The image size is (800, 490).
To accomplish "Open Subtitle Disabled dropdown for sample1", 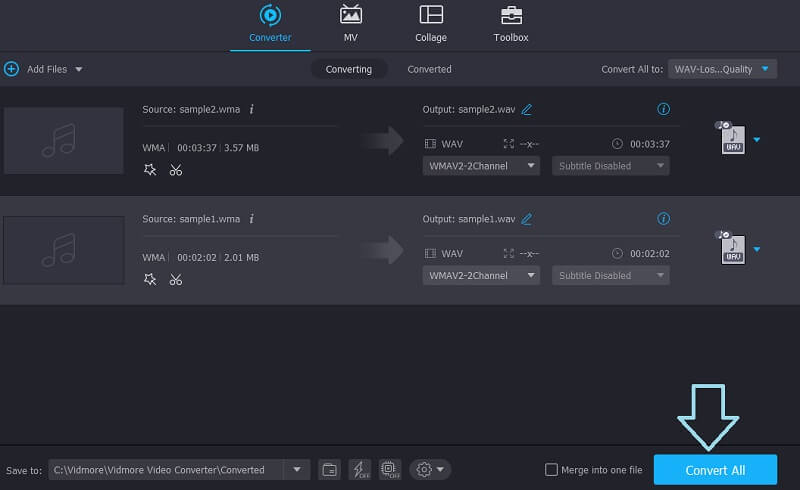I will [x=610, y=275].
